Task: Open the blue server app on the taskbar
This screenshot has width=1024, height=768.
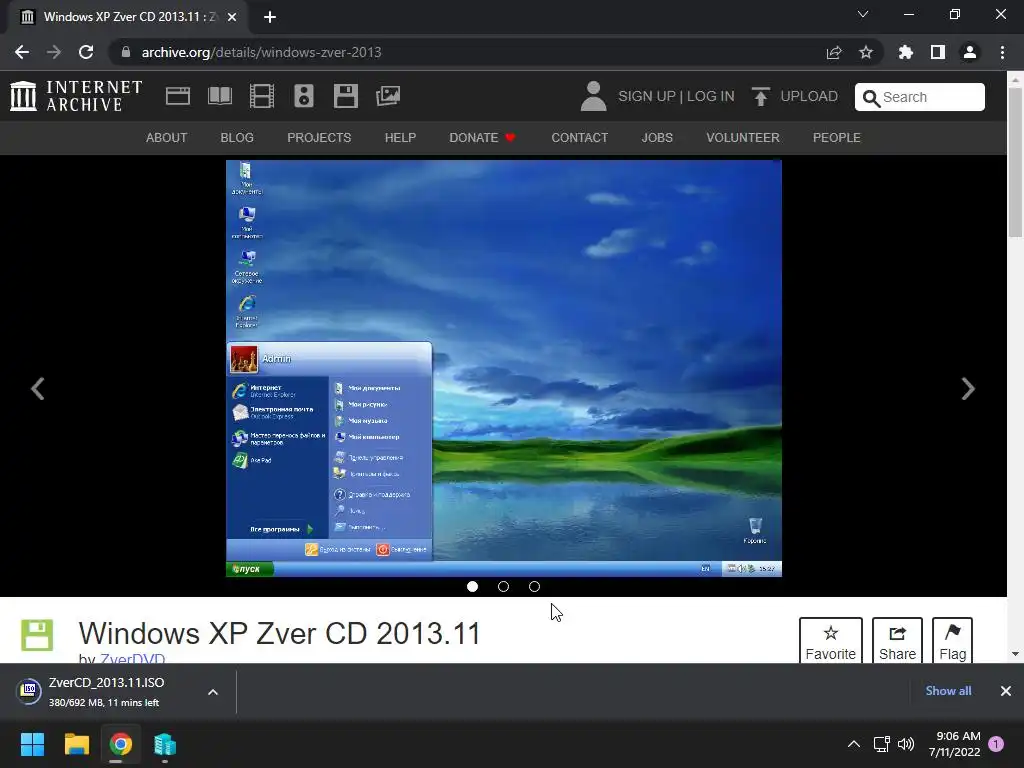Action: 165,744
